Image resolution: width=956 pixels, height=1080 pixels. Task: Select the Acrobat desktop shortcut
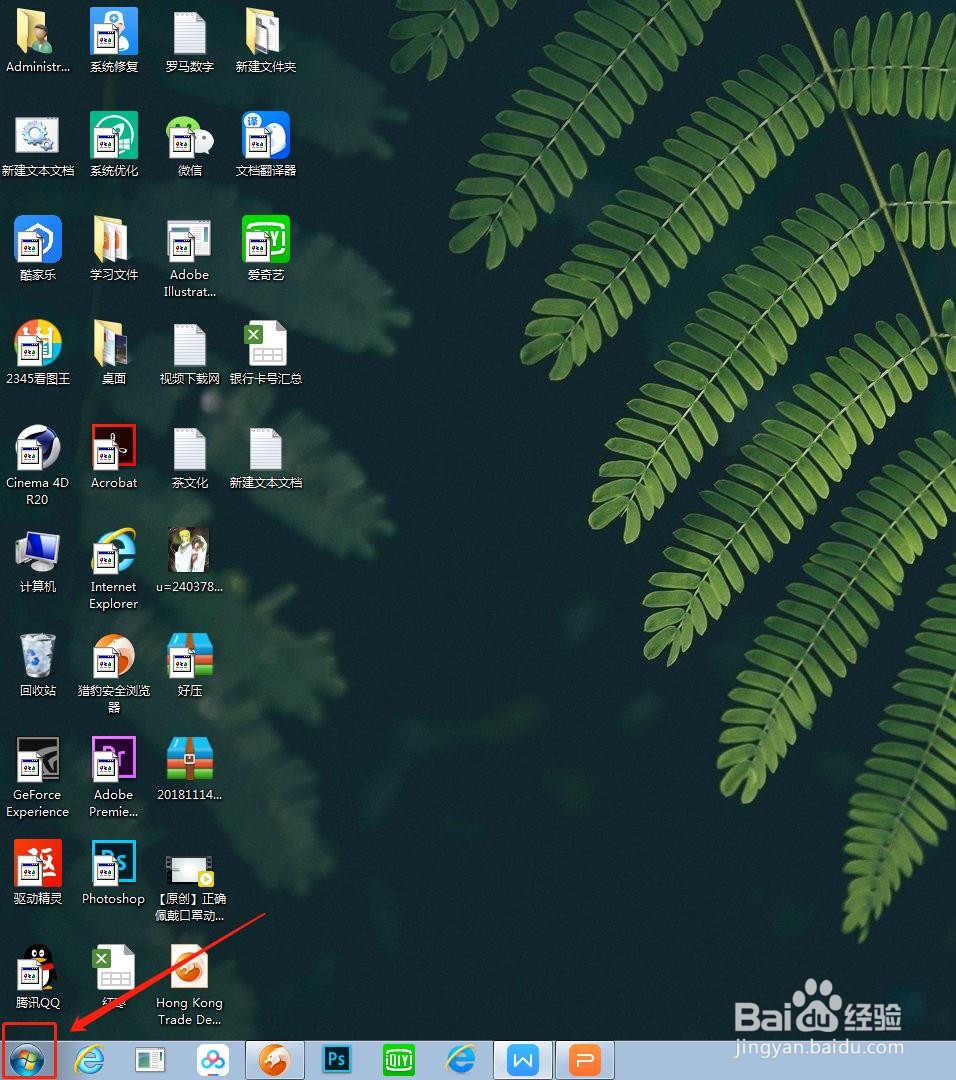click(114, 456)
